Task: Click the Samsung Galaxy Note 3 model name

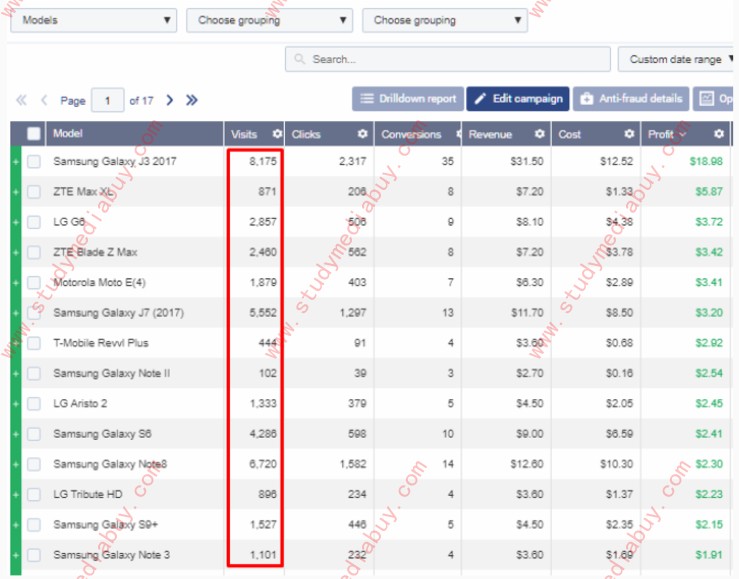Action: click(x=111, y=555)
